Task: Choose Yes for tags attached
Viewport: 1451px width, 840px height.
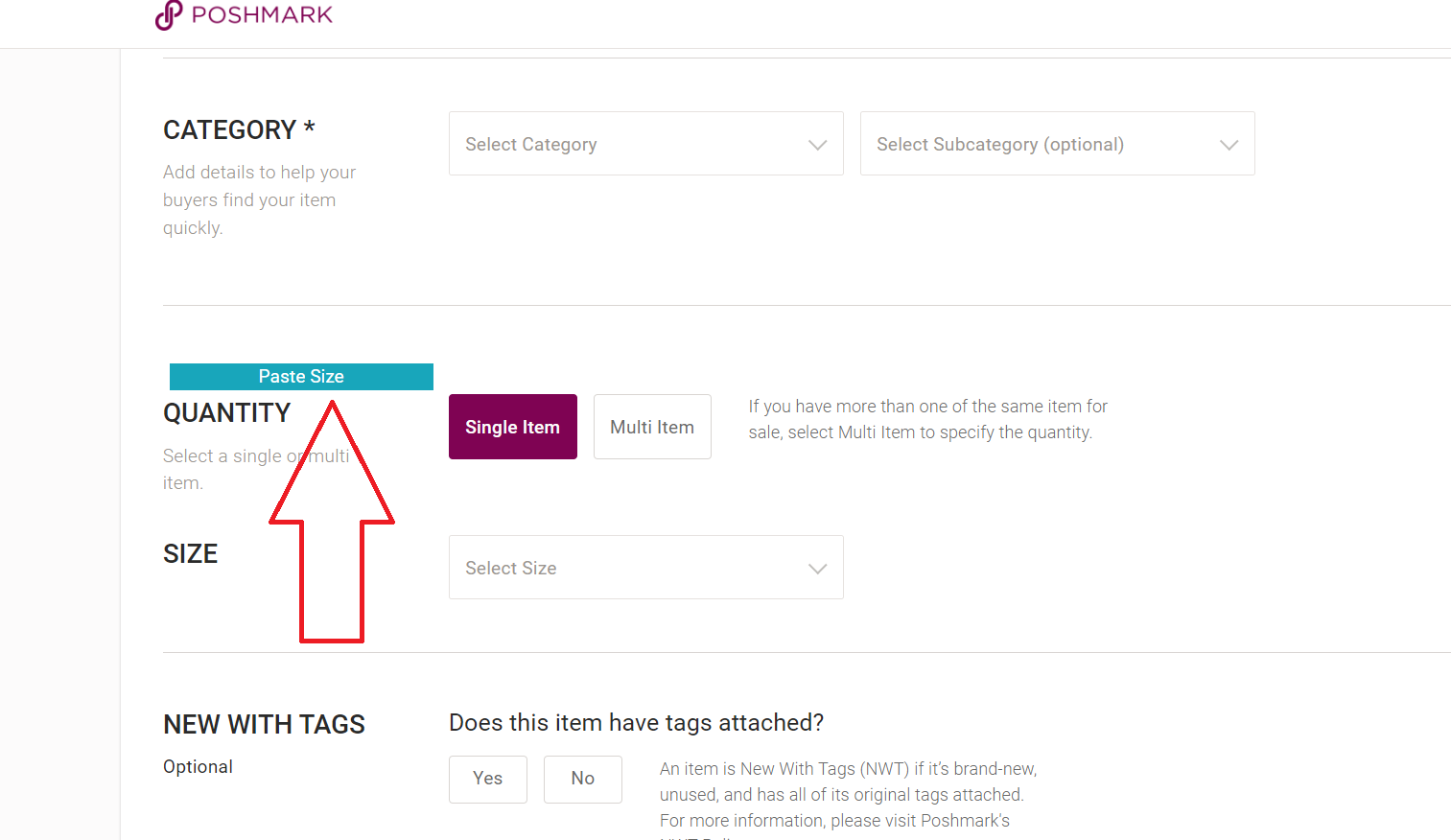Action: tap(488, 779)
